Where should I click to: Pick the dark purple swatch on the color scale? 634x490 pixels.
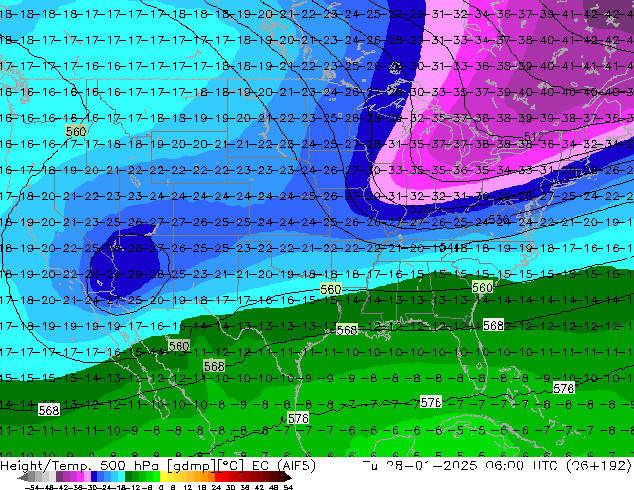(x=59, y=476)
